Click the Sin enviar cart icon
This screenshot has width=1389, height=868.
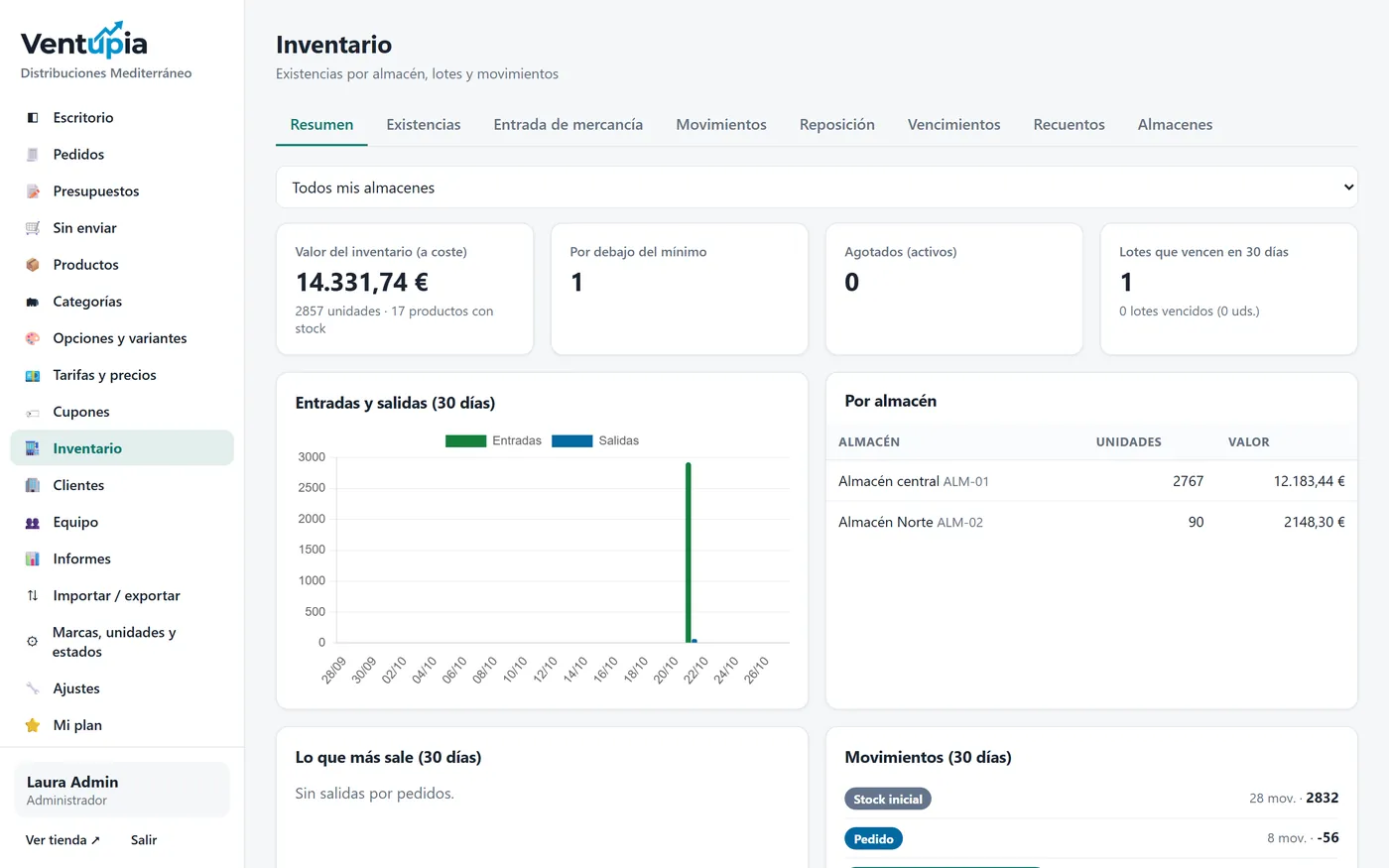click(33, 228)
